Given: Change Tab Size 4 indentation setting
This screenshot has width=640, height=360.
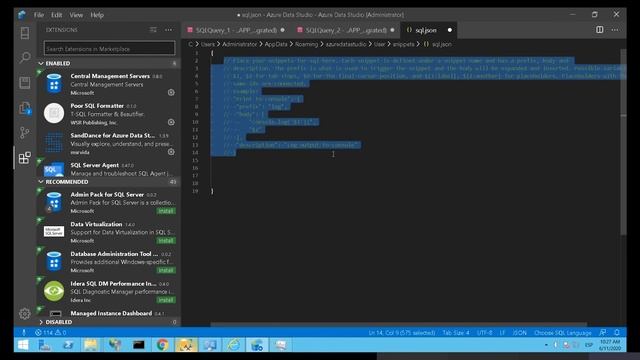Looking at the screenshot, I should [x=456, y=333].
